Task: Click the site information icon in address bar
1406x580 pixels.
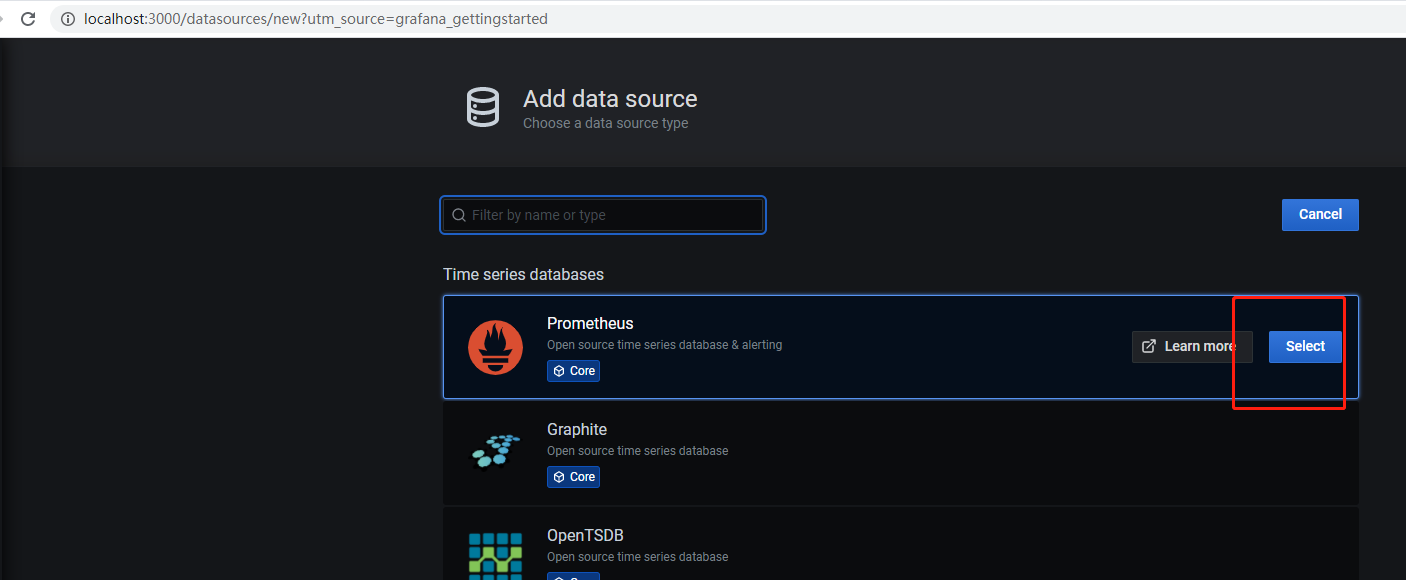Action: click(68, 19)
